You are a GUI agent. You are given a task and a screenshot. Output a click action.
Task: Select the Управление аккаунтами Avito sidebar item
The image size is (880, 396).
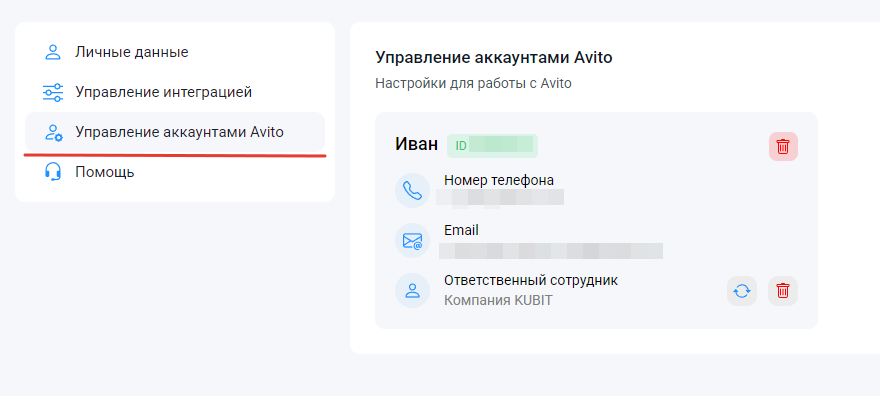point(175,132)
